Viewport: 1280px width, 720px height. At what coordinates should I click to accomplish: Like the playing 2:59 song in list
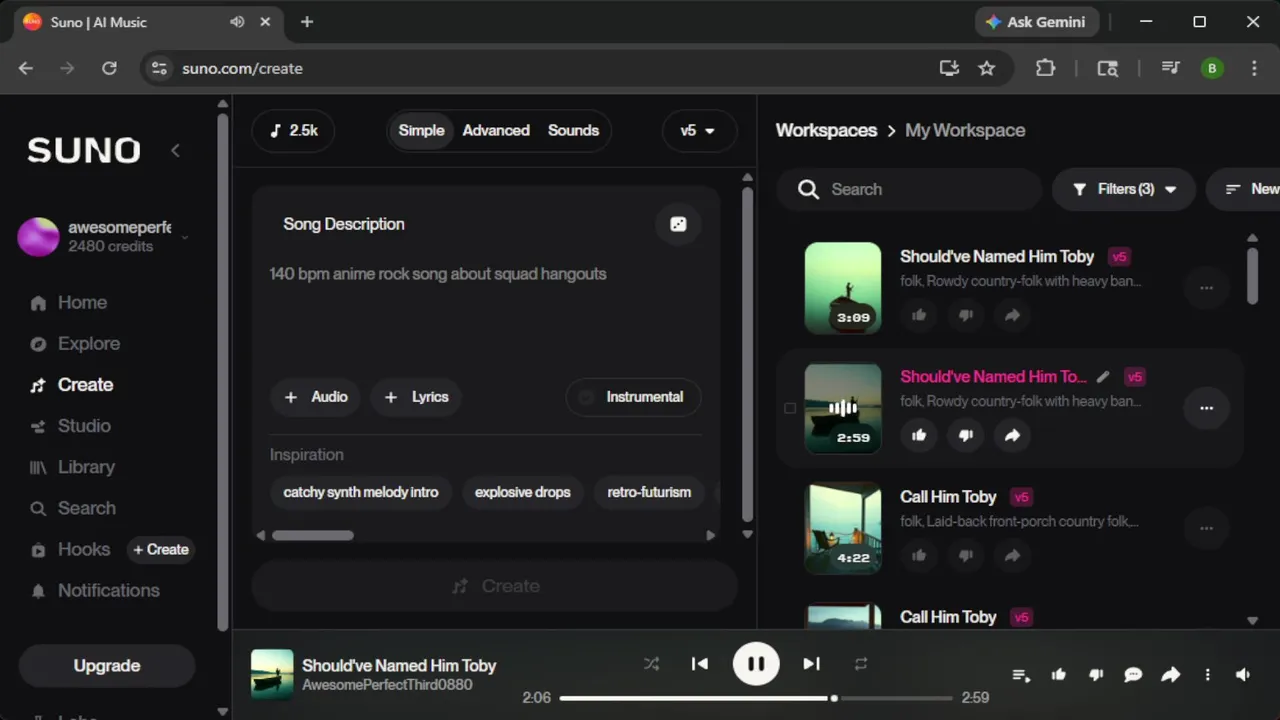point(919,435)
